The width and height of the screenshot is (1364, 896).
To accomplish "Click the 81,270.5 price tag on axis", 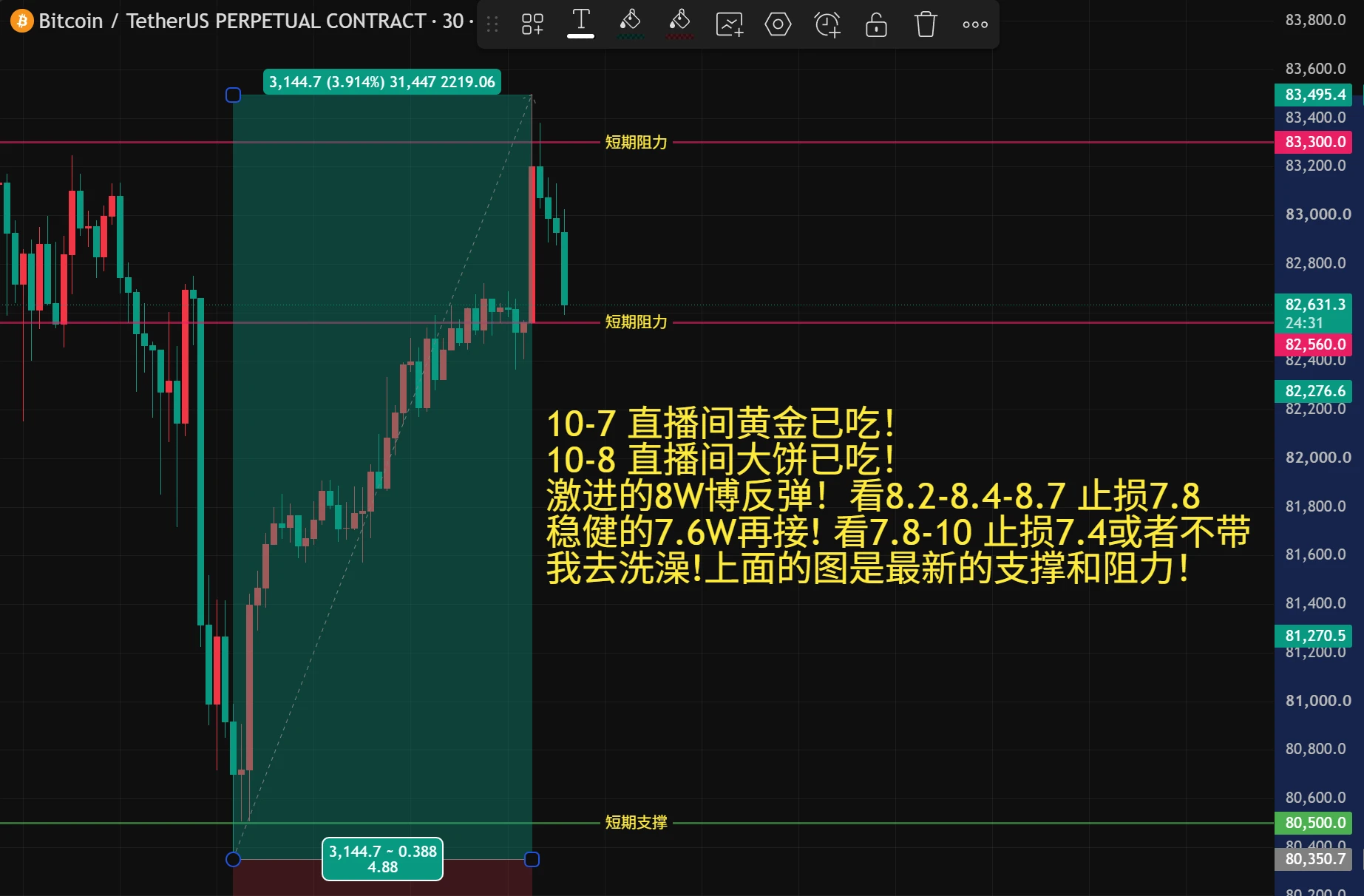I will tap(1314, 636).
